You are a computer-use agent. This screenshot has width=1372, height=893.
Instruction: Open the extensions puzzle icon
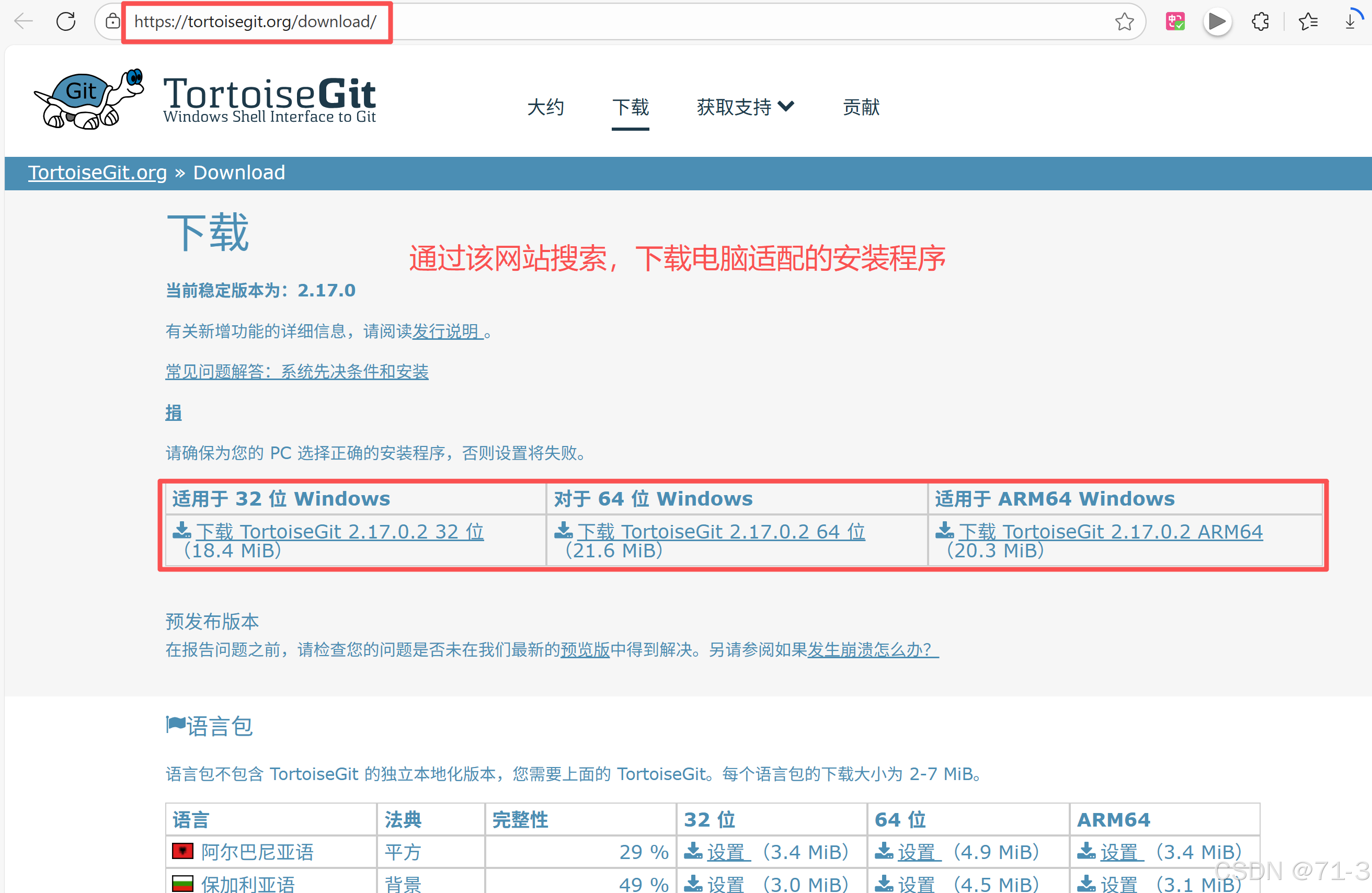point(1260,22)
